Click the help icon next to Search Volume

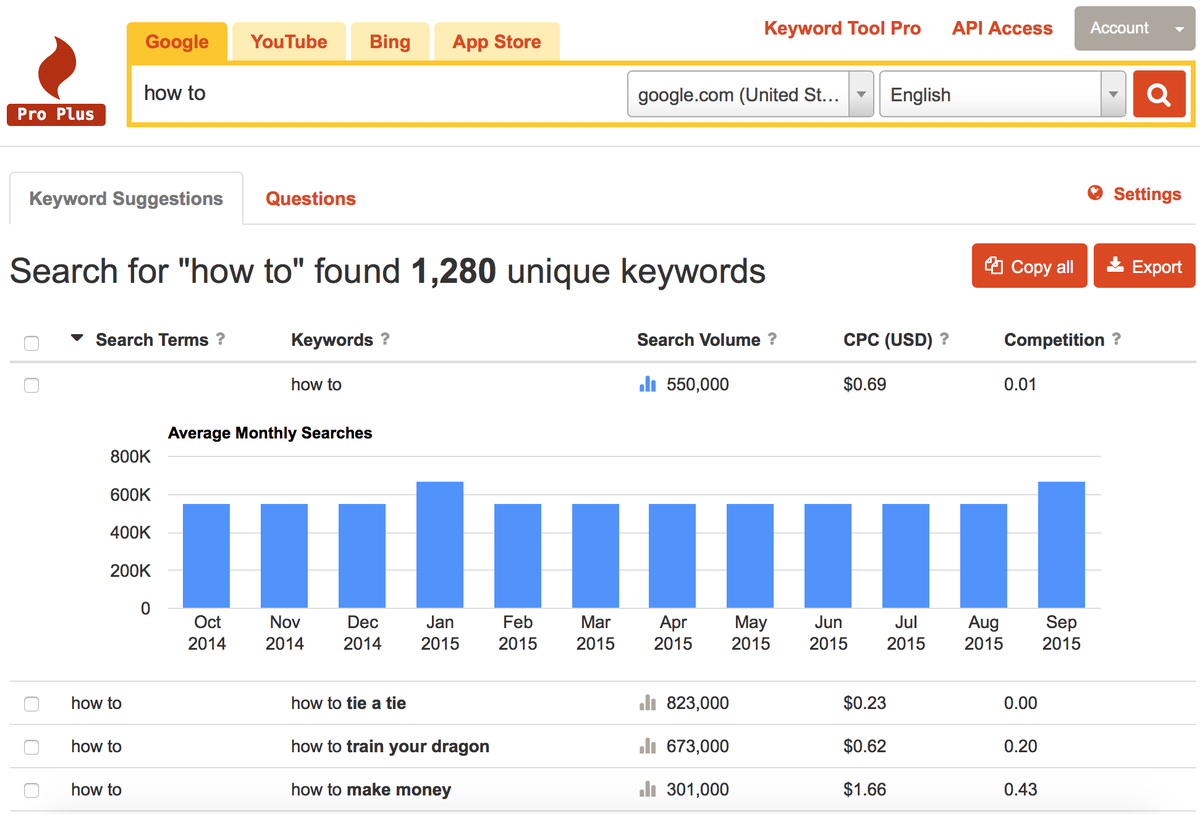point(772,339)
